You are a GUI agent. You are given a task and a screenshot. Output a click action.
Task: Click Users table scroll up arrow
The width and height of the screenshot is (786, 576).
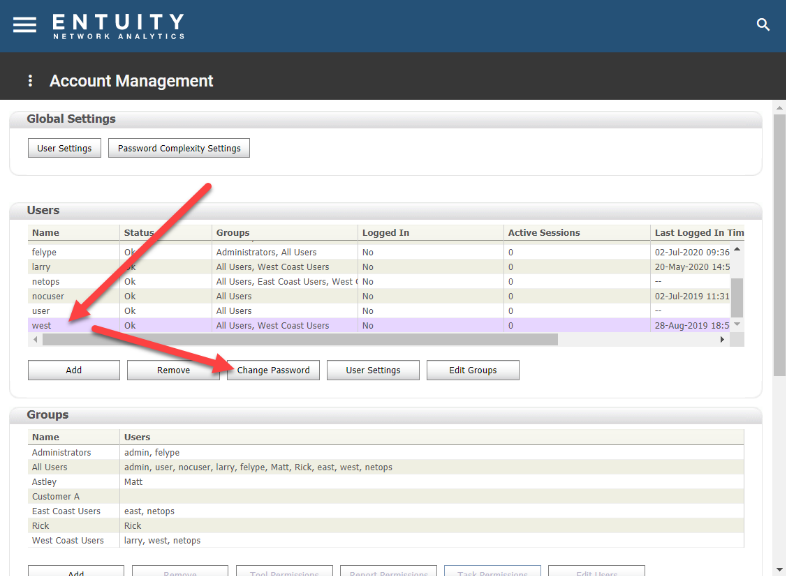coord(737,249)
